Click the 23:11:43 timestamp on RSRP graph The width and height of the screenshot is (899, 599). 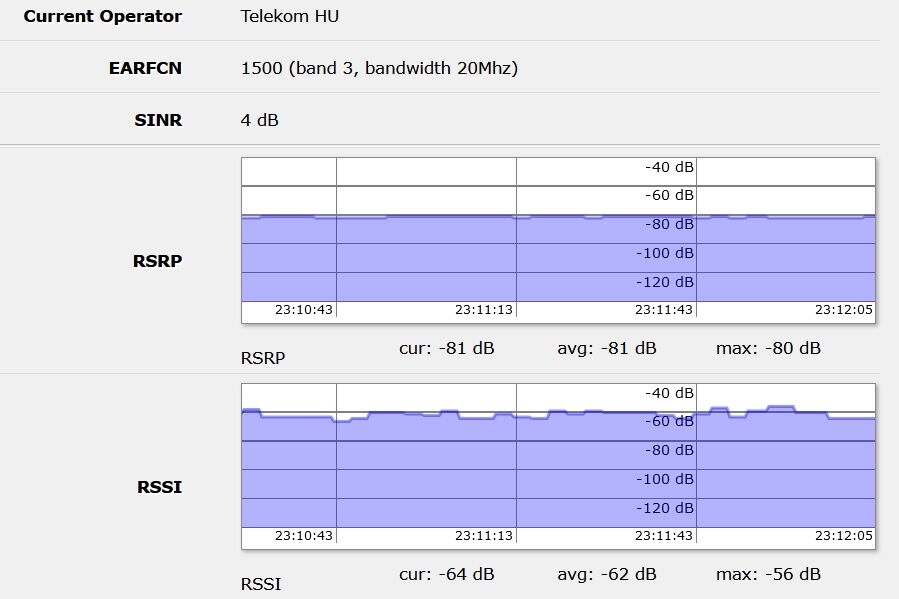pos(664,310)
